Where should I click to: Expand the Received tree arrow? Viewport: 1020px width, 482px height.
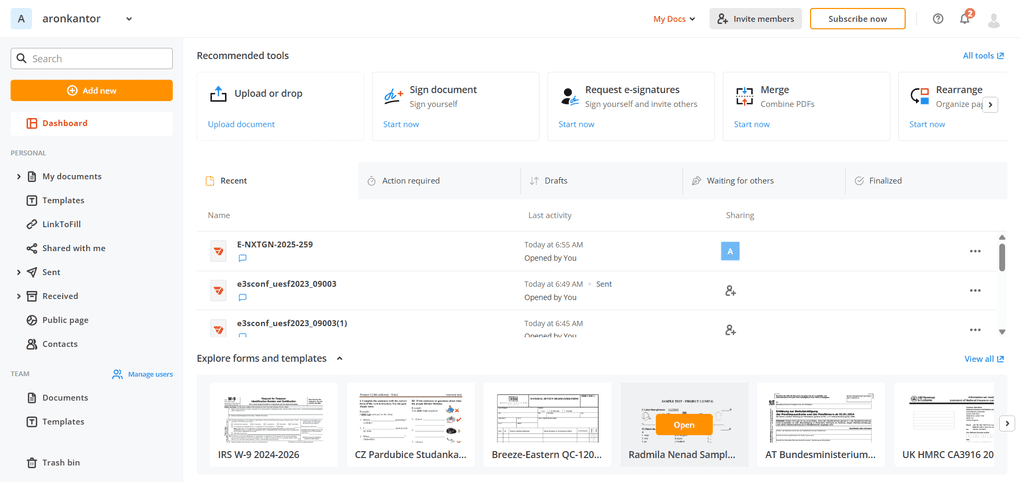click(x=18, y=297)
